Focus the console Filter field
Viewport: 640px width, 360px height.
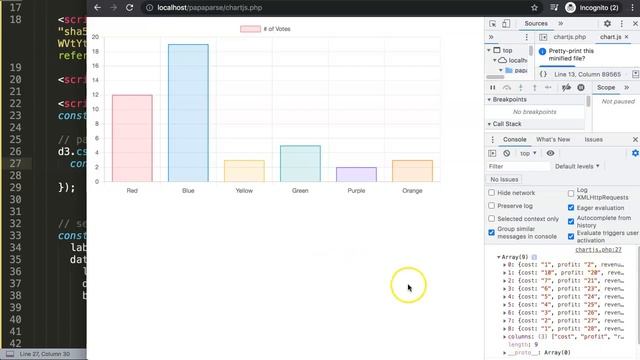(x=518, y=166)
